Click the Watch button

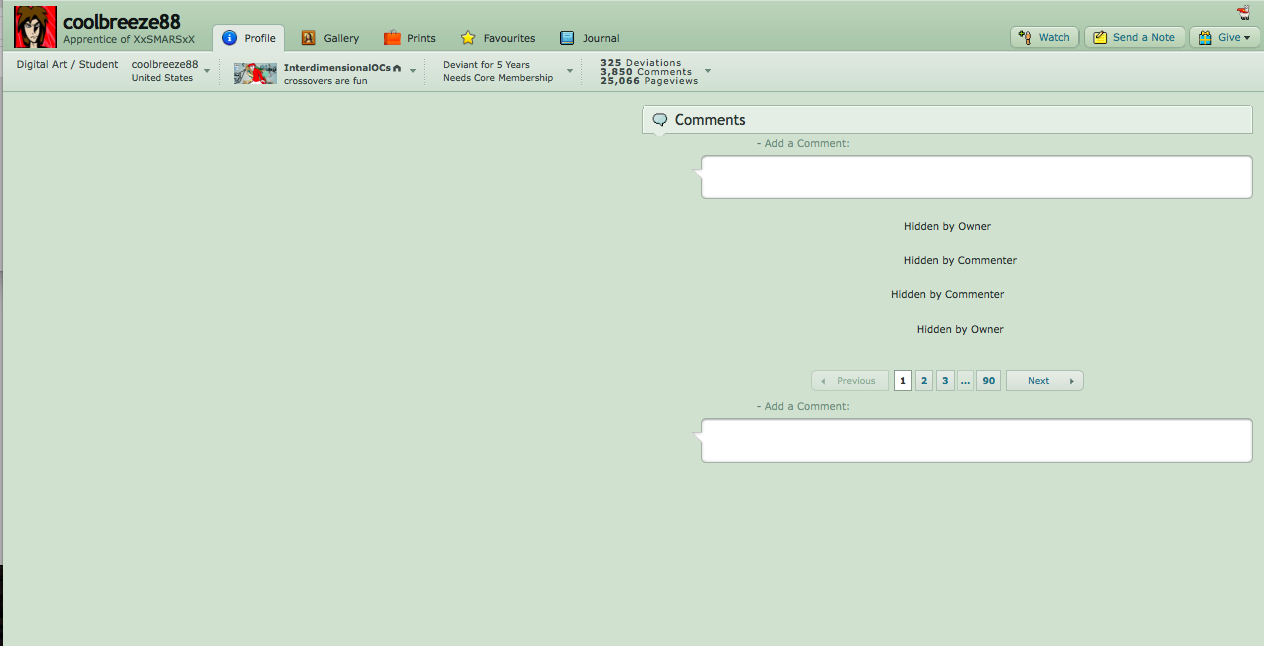click(x=1044, y=37)
